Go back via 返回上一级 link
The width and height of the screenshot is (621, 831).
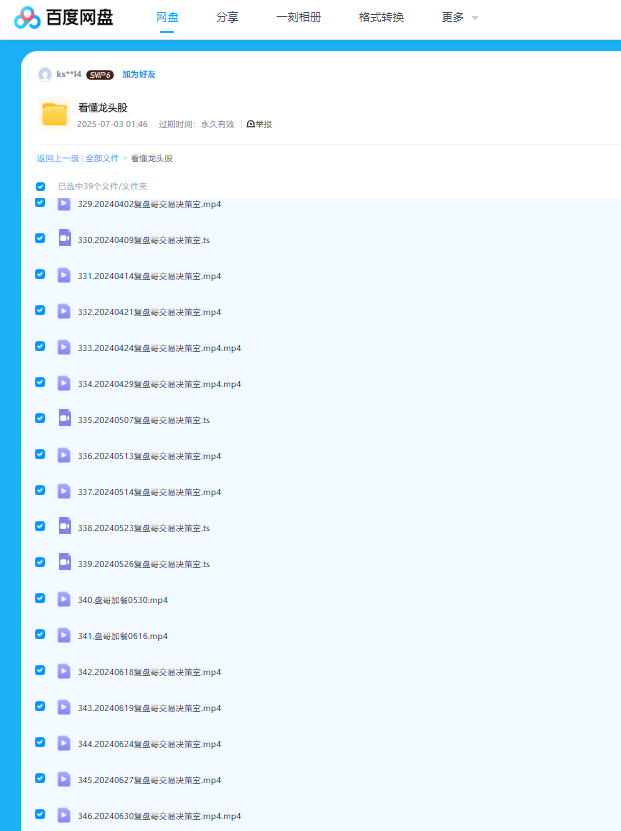coord(58,158)
